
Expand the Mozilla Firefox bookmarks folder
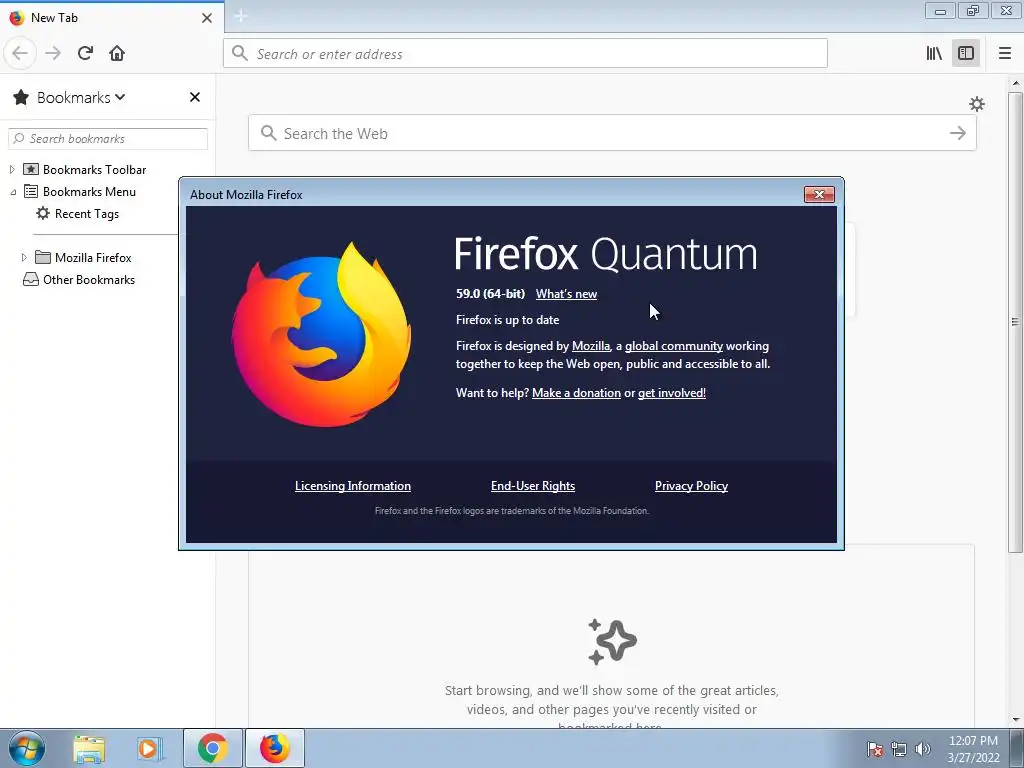24,258
